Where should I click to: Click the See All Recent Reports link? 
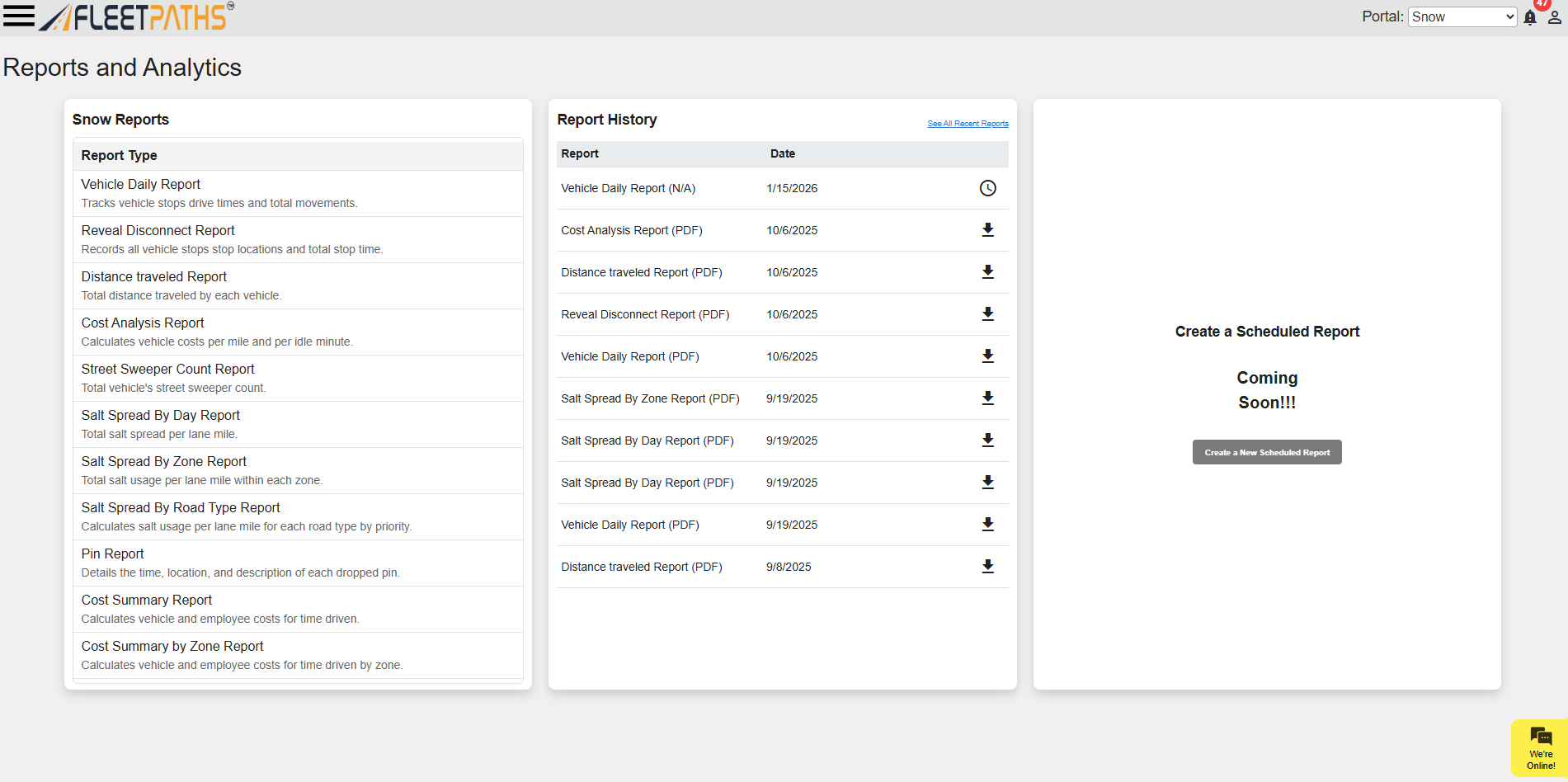[x=968, y=124]
